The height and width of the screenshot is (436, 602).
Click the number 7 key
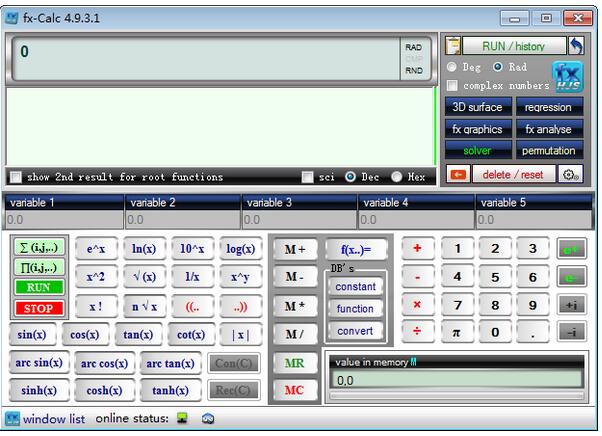tap(457, 305)
